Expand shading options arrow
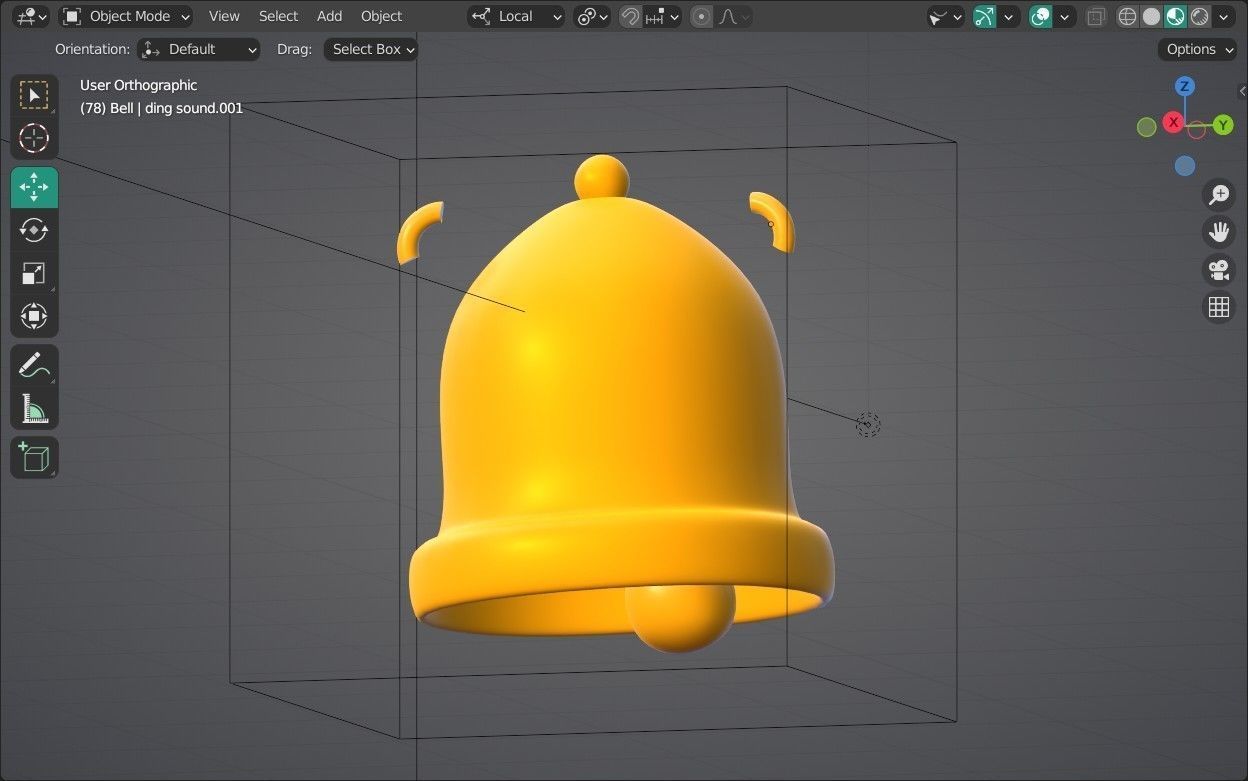1248x781 pixels. tap(1224, 16)
